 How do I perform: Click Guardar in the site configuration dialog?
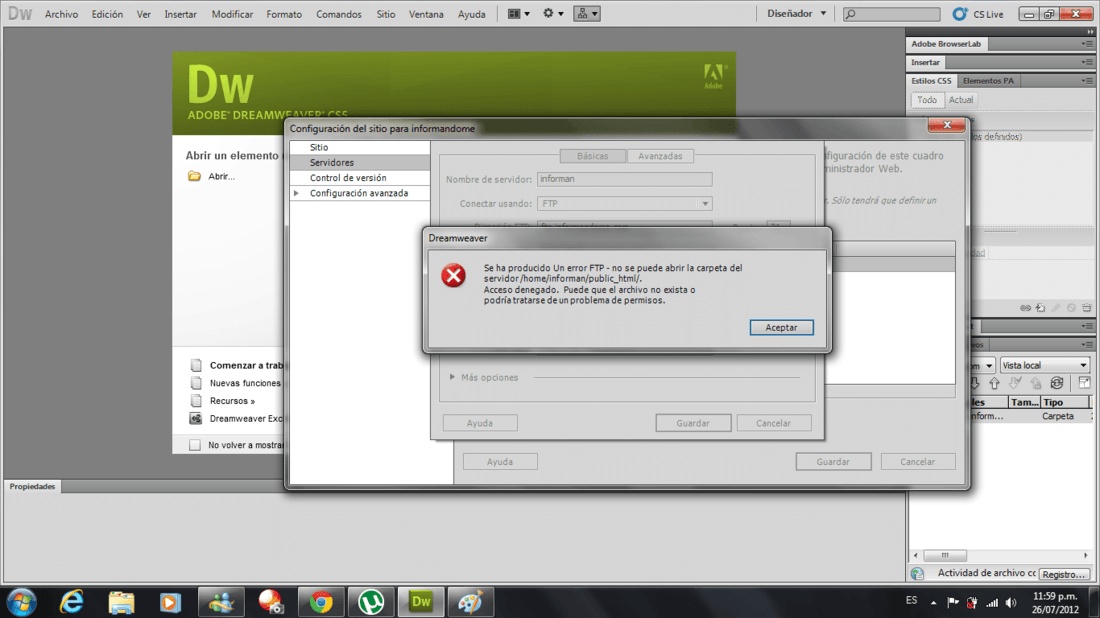[833, 462]
